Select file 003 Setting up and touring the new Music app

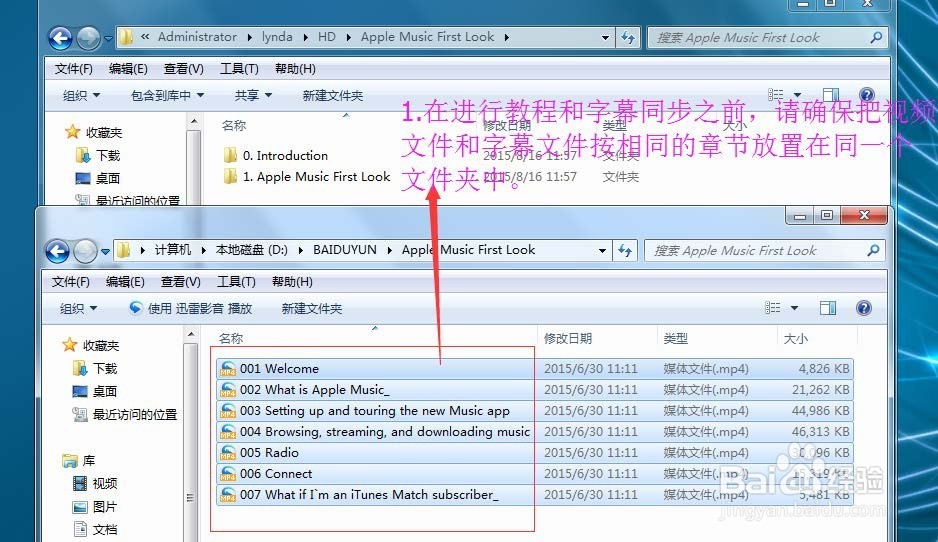[535, 410]
